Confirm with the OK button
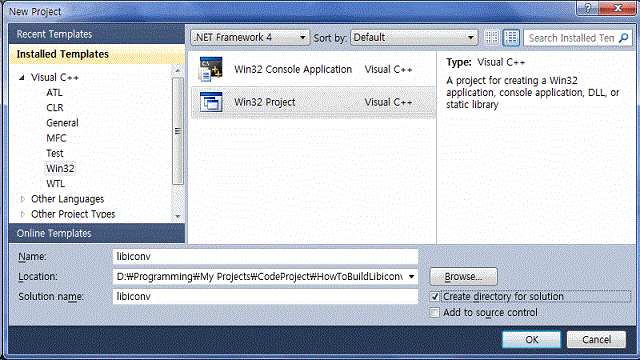Image resolution: width=640 pixels, height=360 pixels. click(531, 339)
